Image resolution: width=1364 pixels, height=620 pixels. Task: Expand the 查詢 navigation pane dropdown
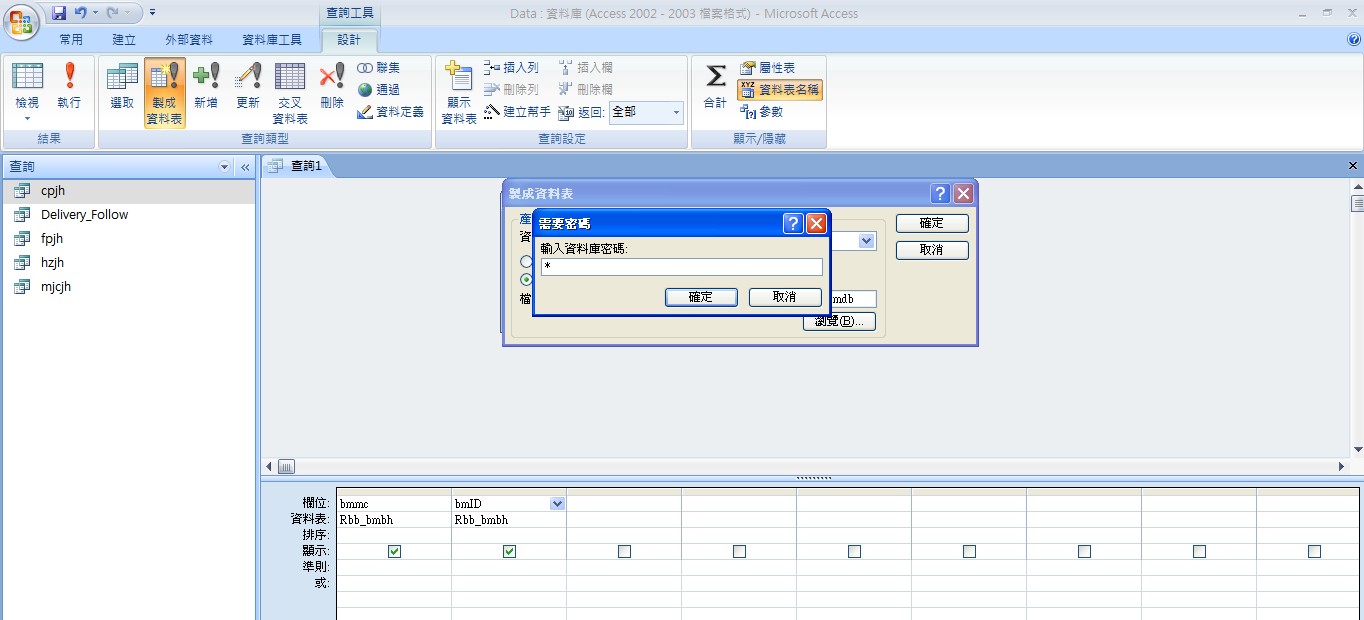pyautogui.click(x=224, y=167)
